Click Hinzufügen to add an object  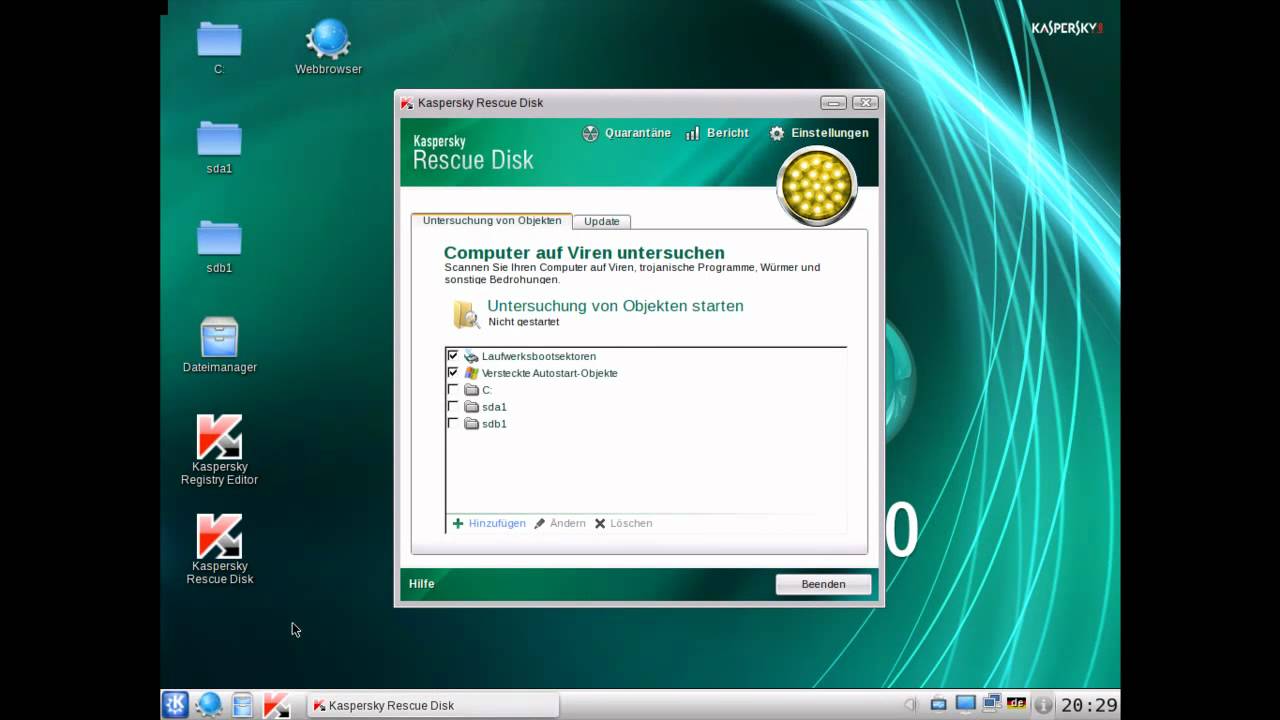coord(489,523)
